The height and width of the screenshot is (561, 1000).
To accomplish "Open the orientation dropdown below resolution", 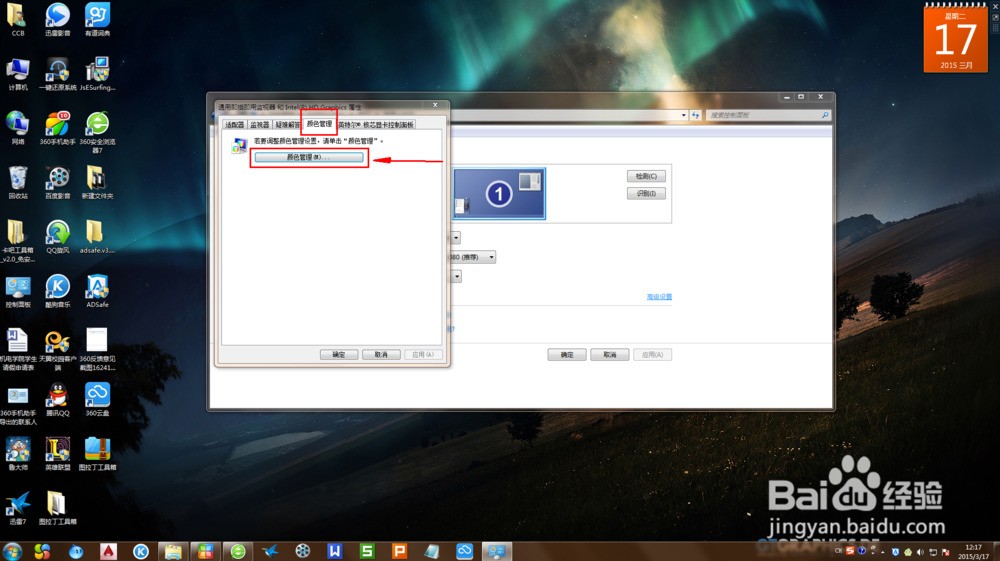I will click(456, 276).
